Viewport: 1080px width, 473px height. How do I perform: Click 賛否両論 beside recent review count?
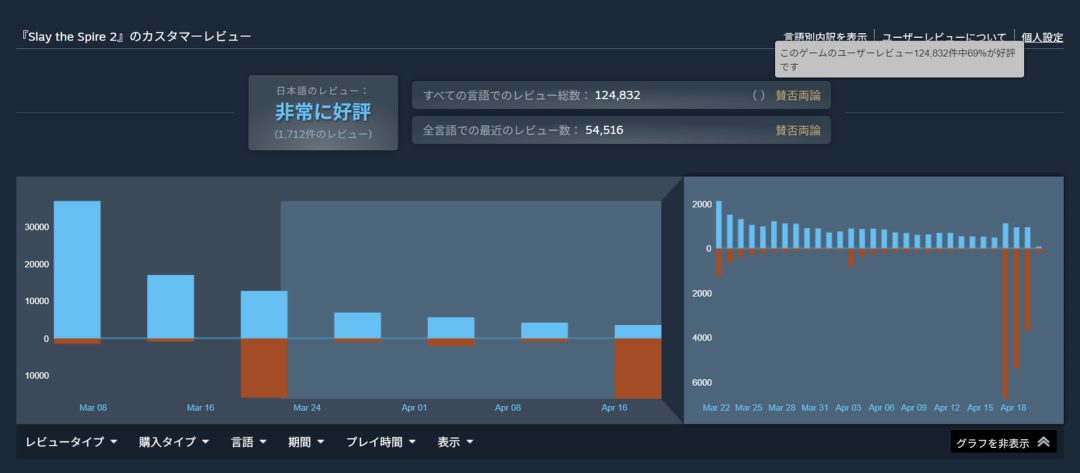tap(797, 130)
